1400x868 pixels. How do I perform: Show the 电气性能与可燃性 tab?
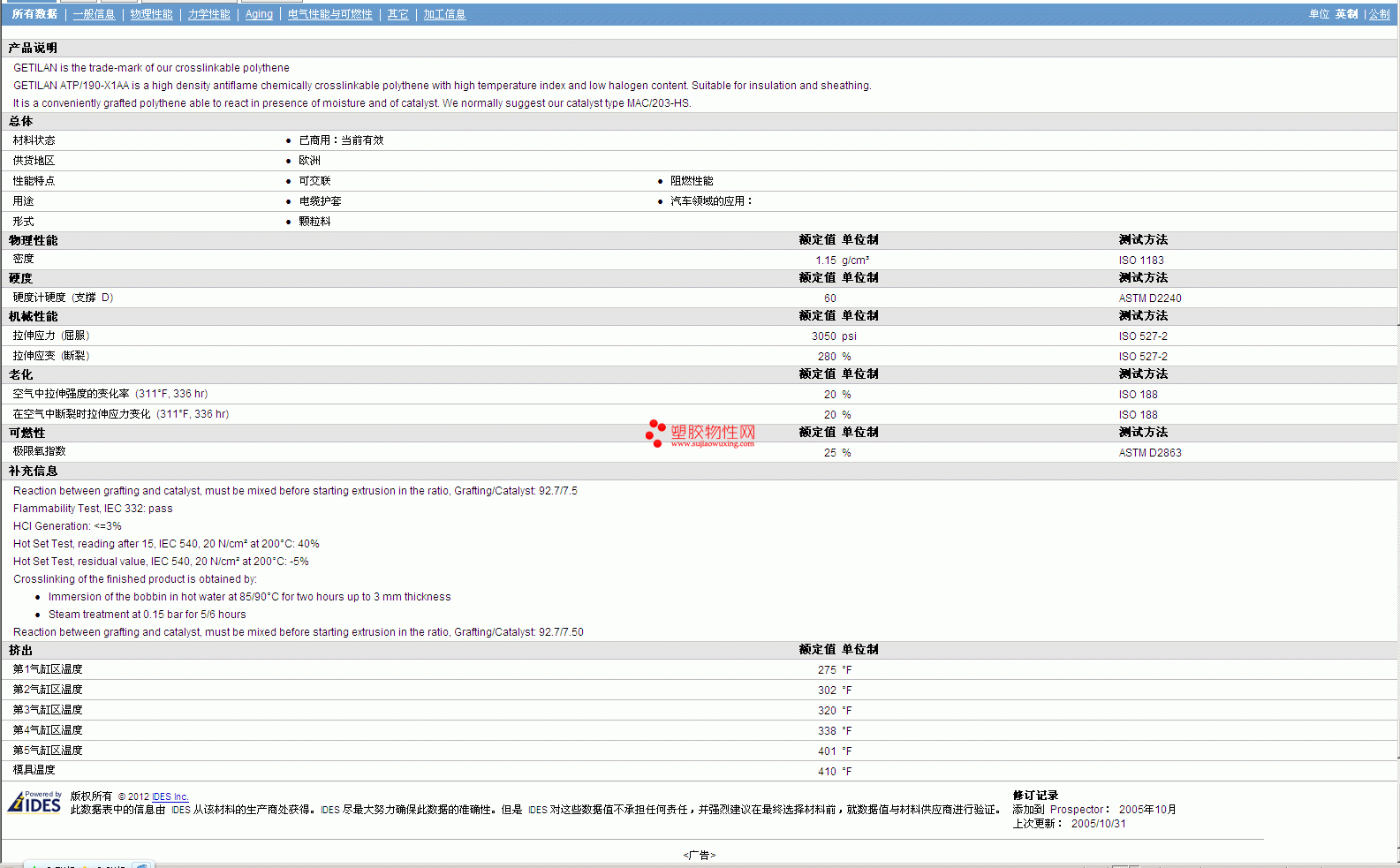pyautogui.click(x=329, y=14)
